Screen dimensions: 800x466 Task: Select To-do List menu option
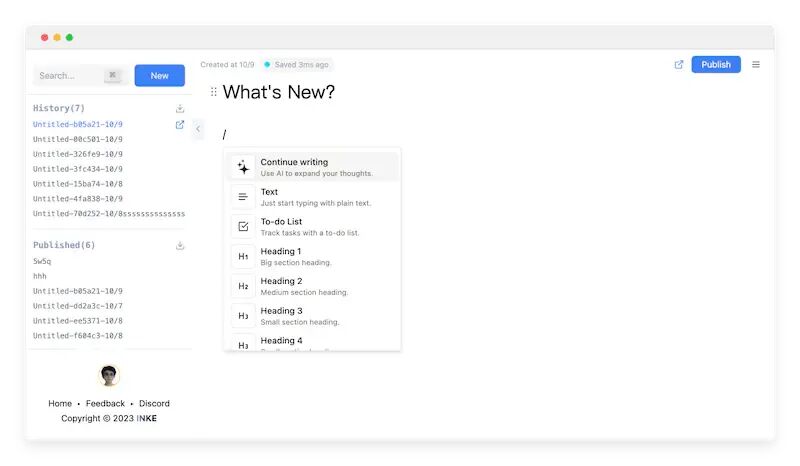tap(312, 227)
